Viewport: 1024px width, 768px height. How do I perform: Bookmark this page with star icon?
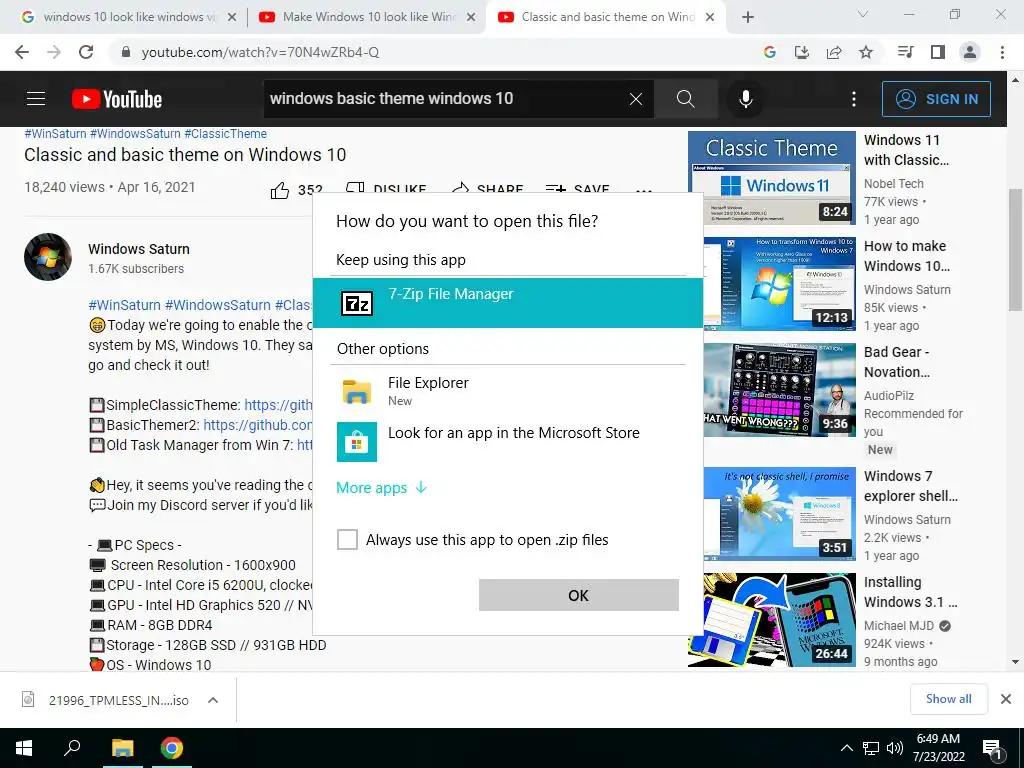(866, 52)
